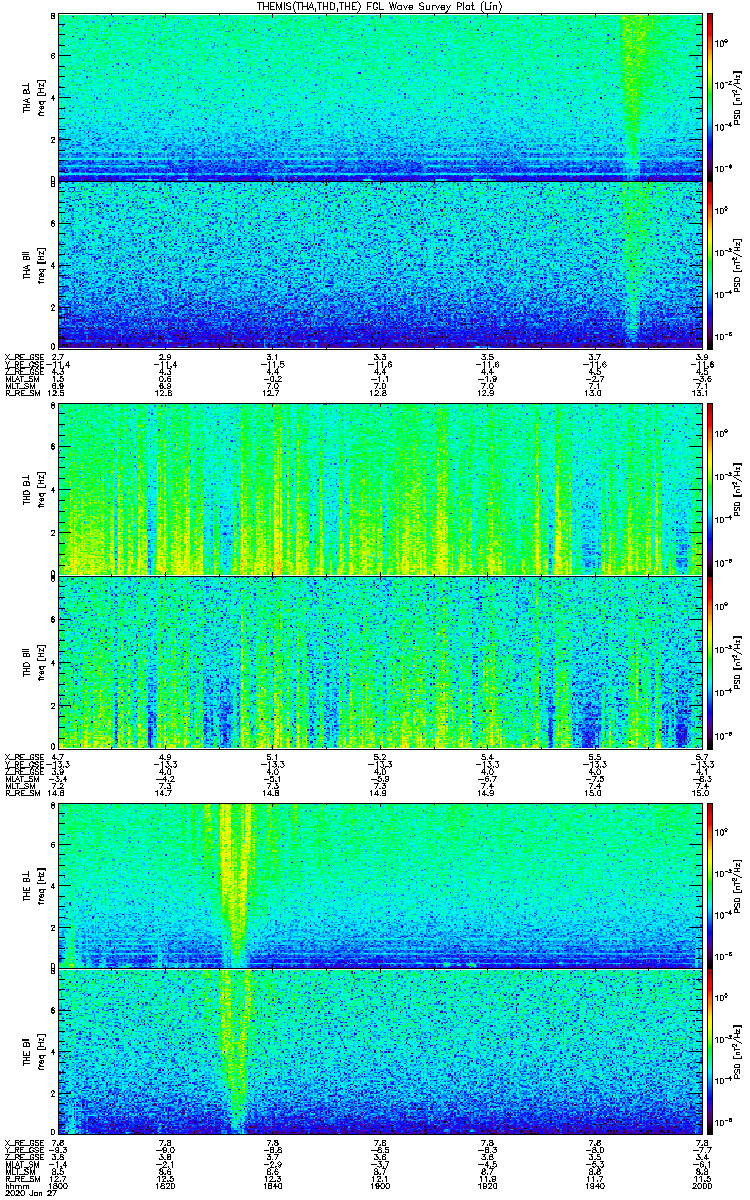
Task: Click the 1920 time tick label
Action: click(x=487, y=1184)
